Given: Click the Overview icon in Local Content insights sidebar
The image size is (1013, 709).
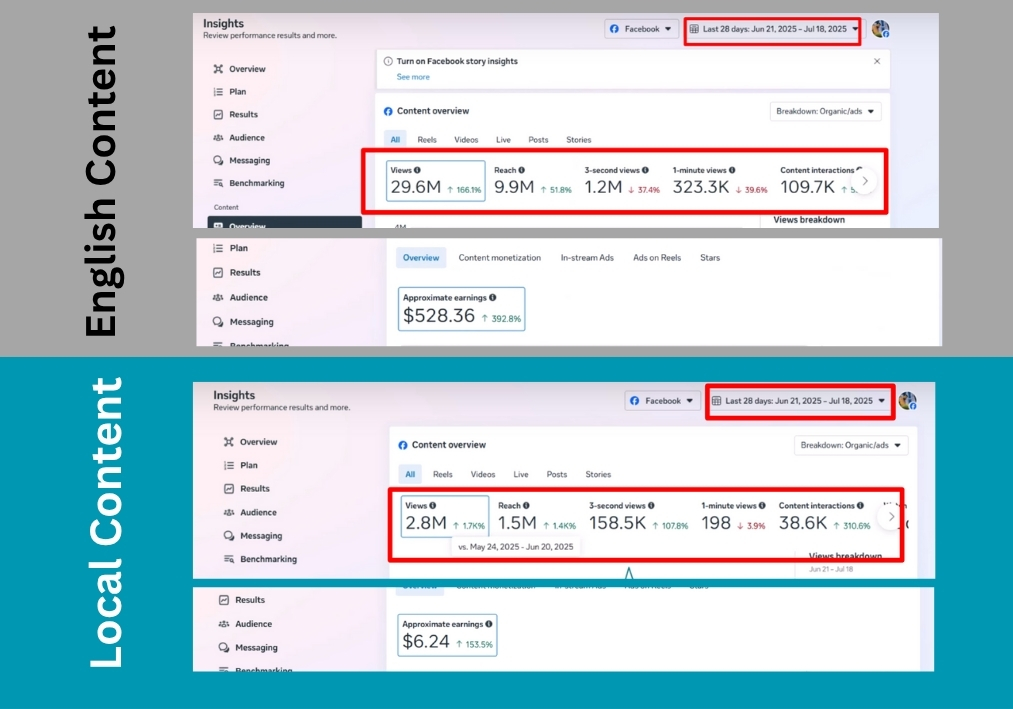Looking at the screenshot, I should pyautogui.click(x=229, y=442).
